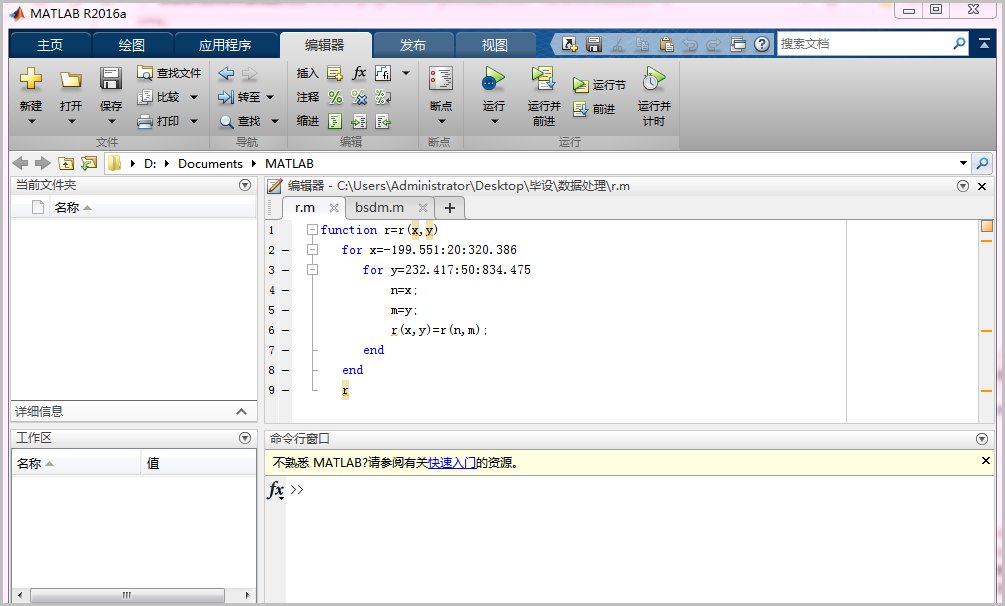
Task: Collapse the outer for loop code fold
Action: point(312,250)
